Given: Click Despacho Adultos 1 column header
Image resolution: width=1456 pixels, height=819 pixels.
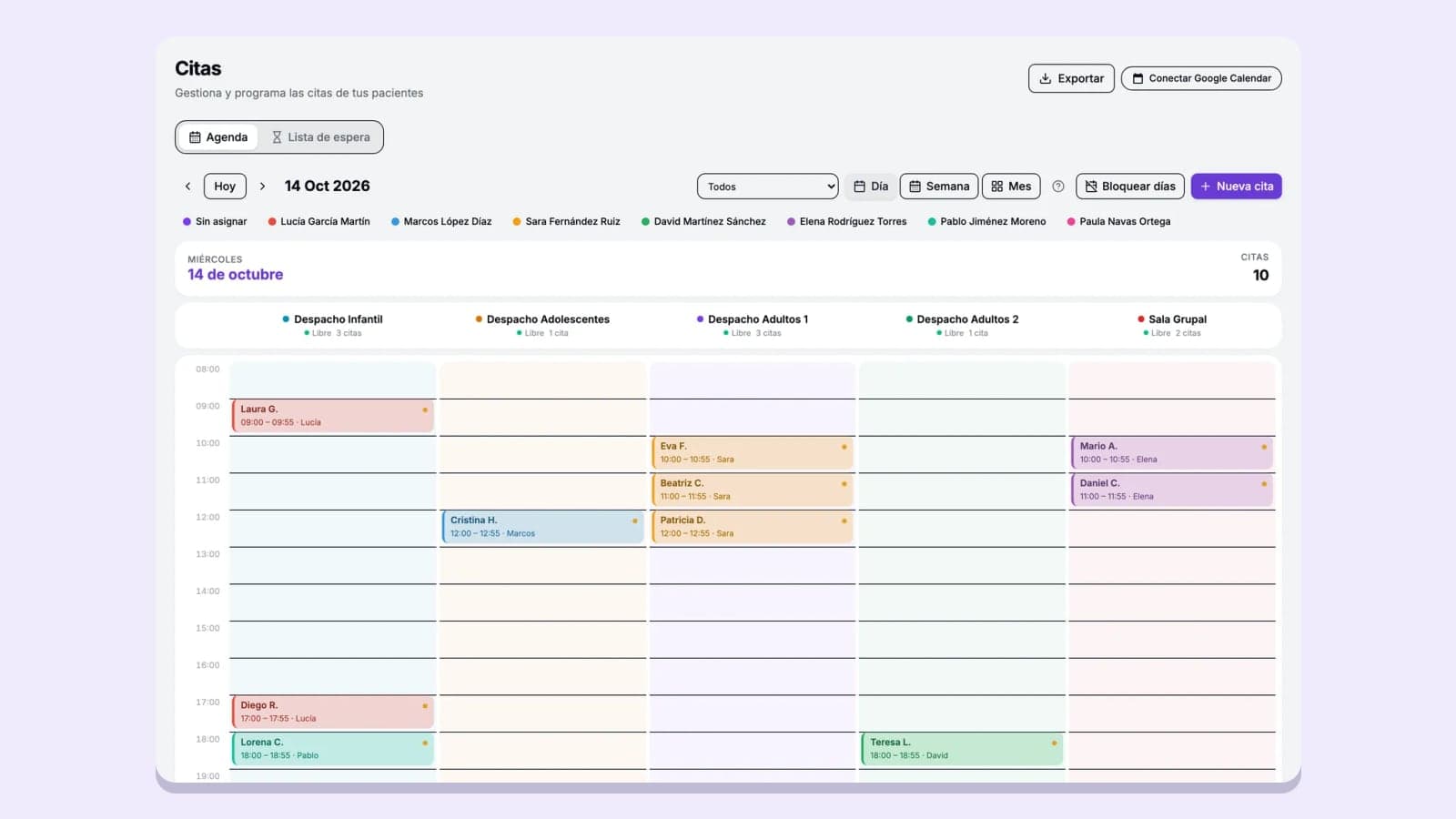Looking at the screenshot, I should pyautogui.click(x=753, y=325).
